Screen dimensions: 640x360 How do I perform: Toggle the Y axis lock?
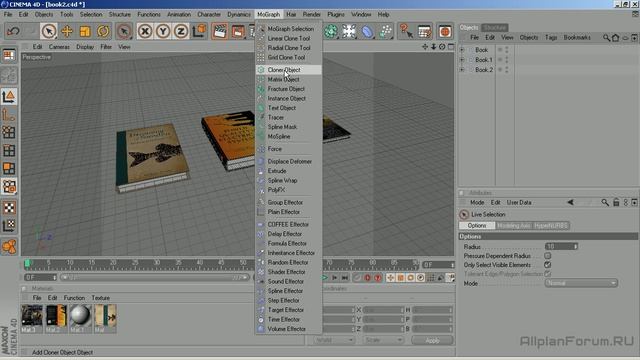tap(163, 31)
